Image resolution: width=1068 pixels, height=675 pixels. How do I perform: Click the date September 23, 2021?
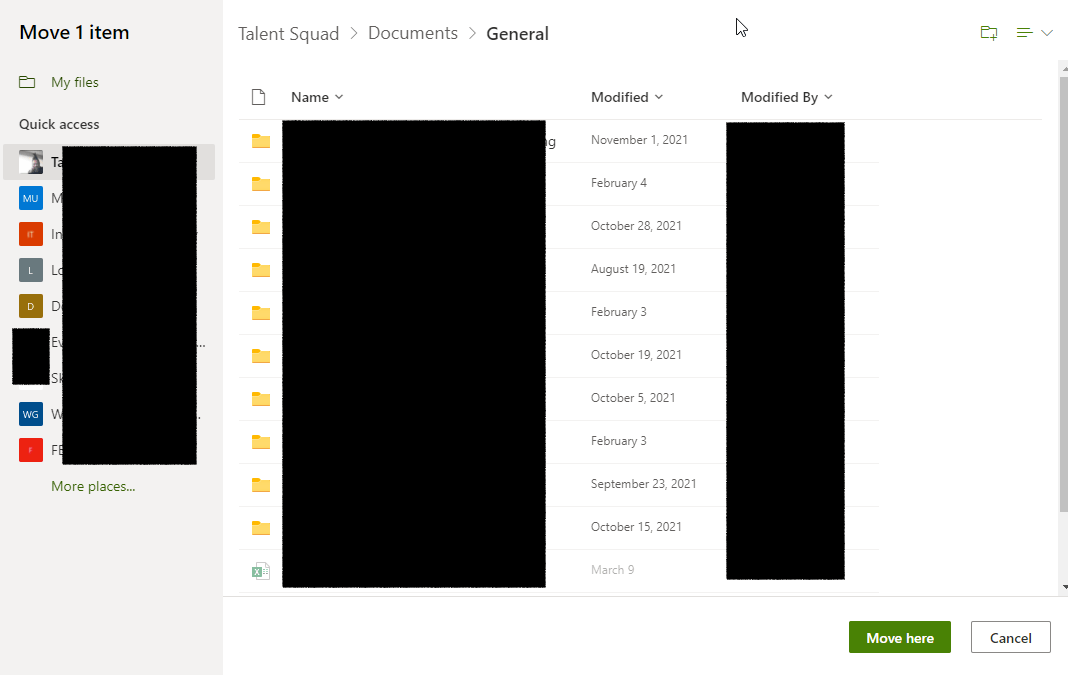(x=644, y=484)
